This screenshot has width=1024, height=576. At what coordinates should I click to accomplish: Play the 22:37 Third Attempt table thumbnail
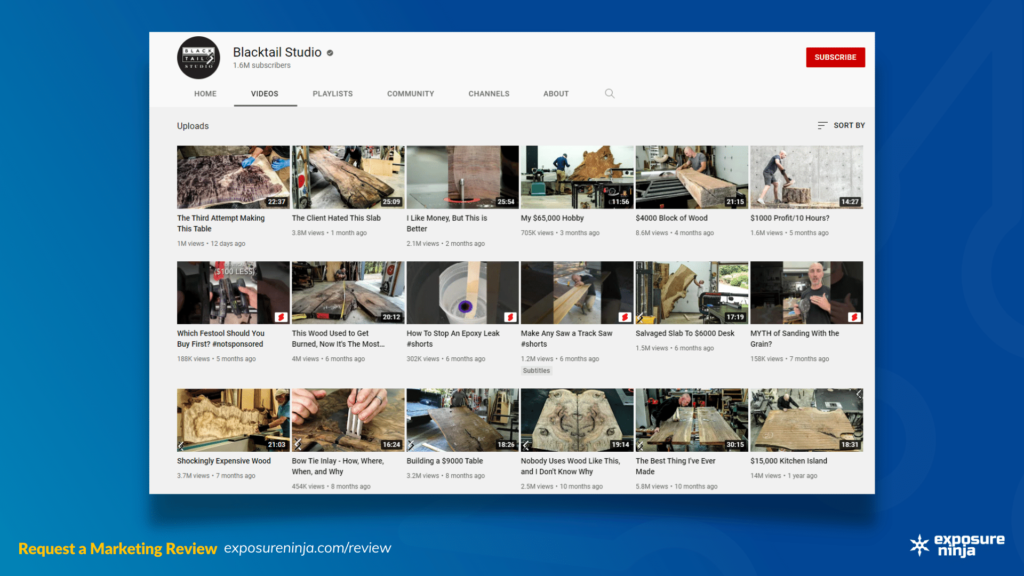point(233,177)
